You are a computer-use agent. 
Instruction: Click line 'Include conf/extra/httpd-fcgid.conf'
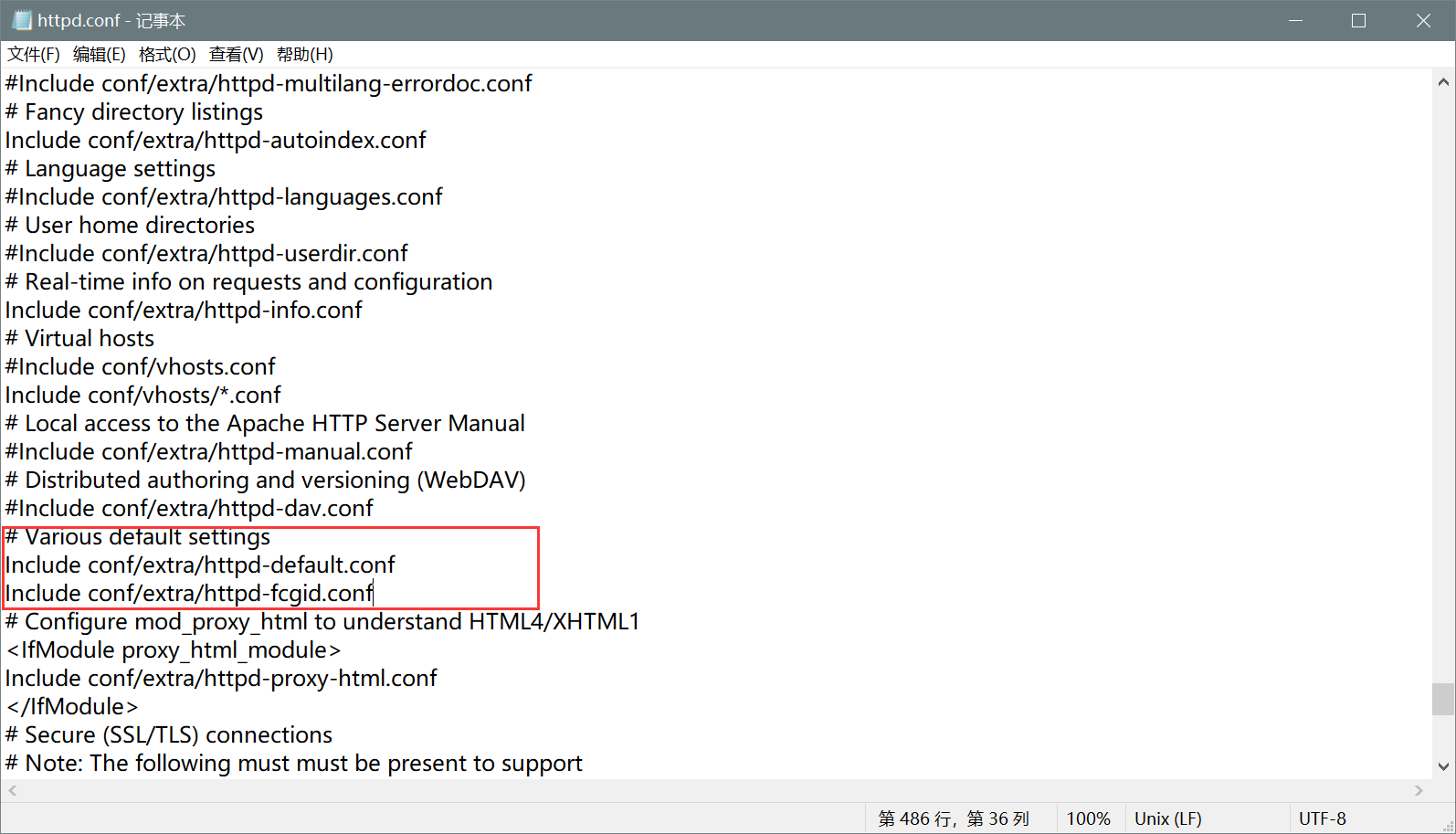pos(189,594)
